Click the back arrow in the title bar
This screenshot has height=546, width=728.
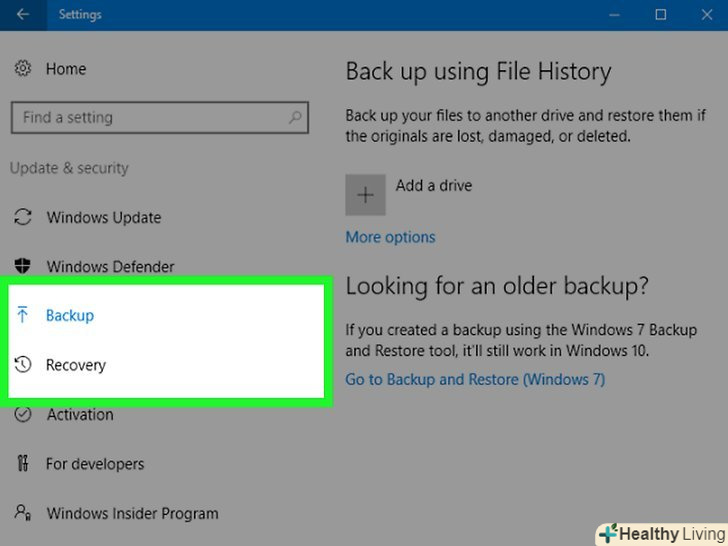click(23, 15)
